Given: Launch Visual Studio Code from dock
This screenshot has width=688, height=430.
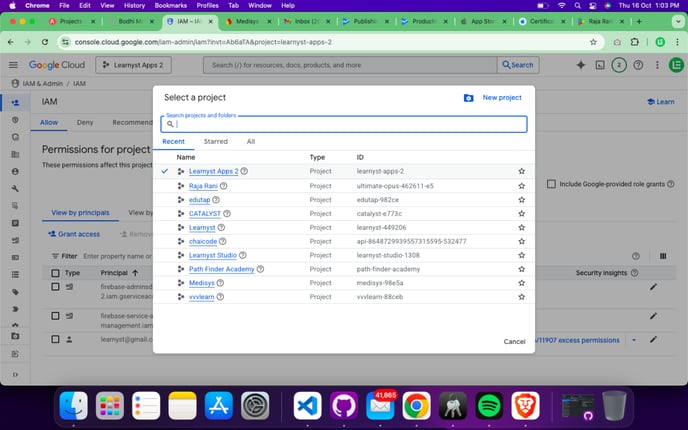Looking at the screenshot, I should point(307,405).
